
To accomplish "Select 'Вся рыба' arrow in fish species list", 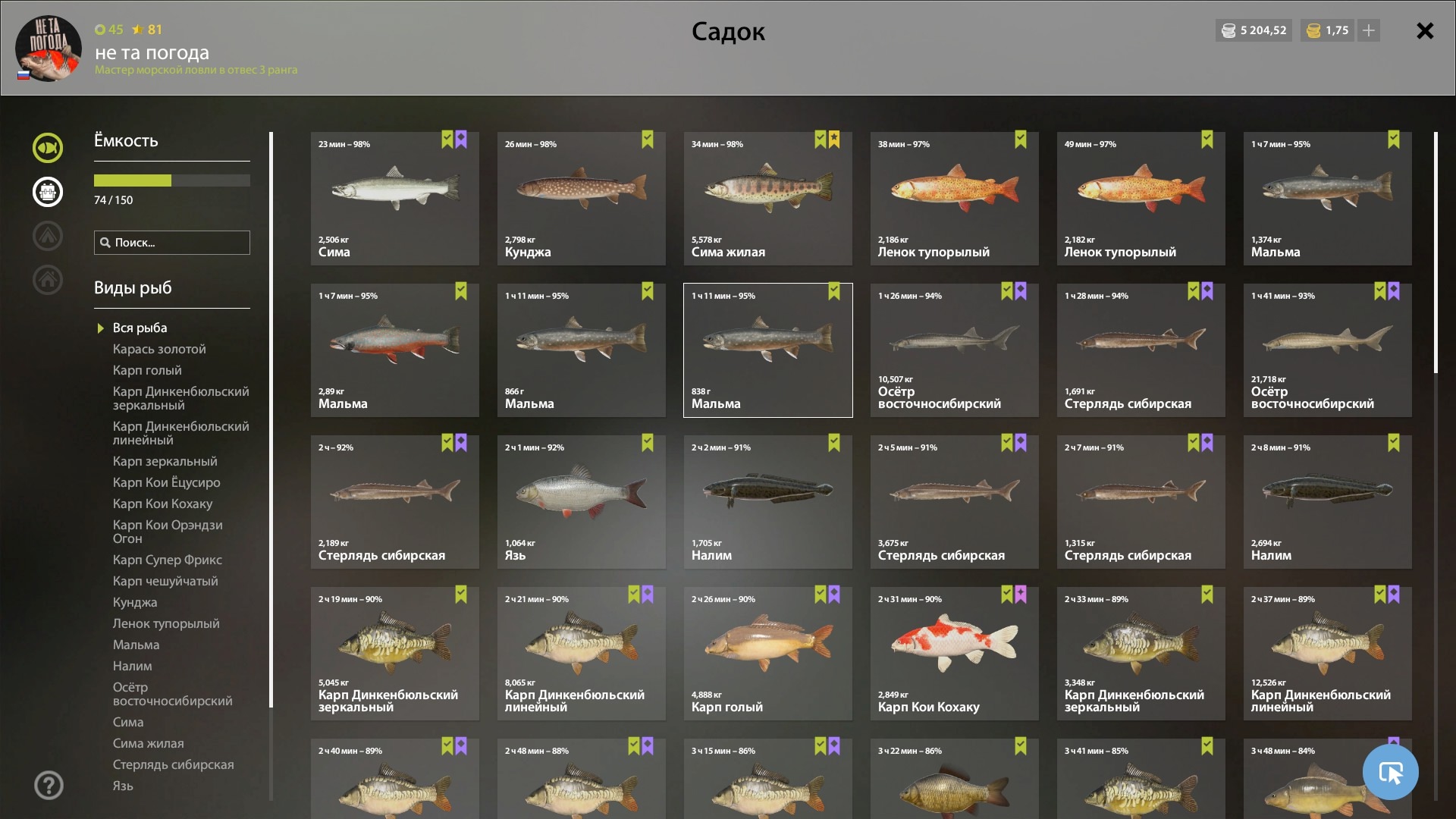I will pyautogui.click(x=100, y=328).
